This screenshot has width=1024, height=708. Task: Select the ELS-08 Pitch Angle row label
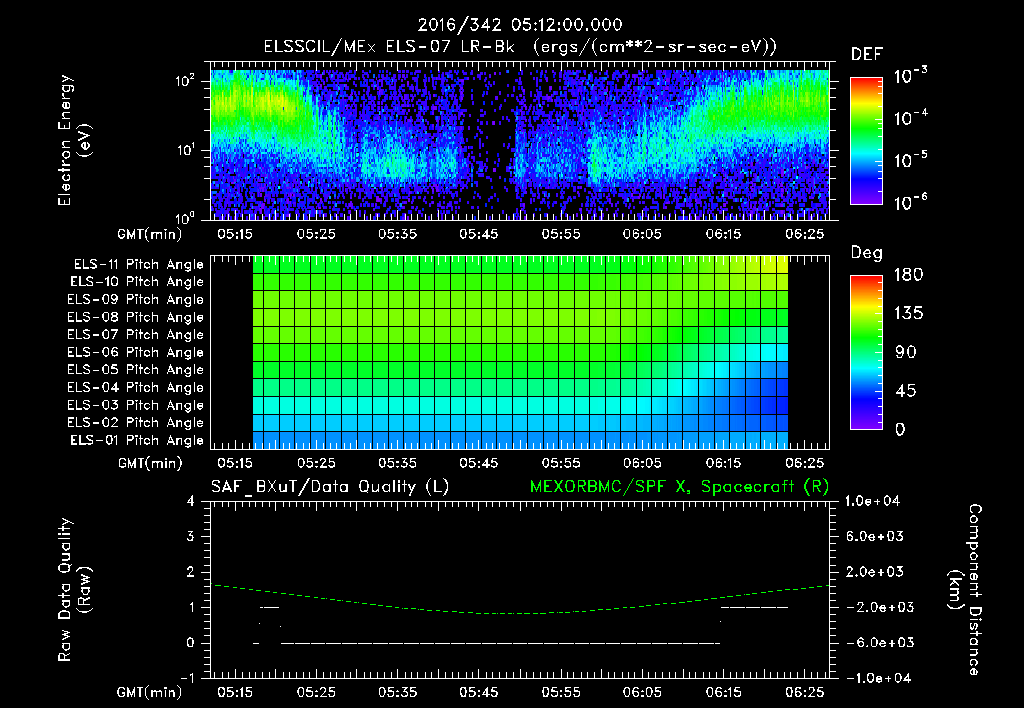(136, 317)
